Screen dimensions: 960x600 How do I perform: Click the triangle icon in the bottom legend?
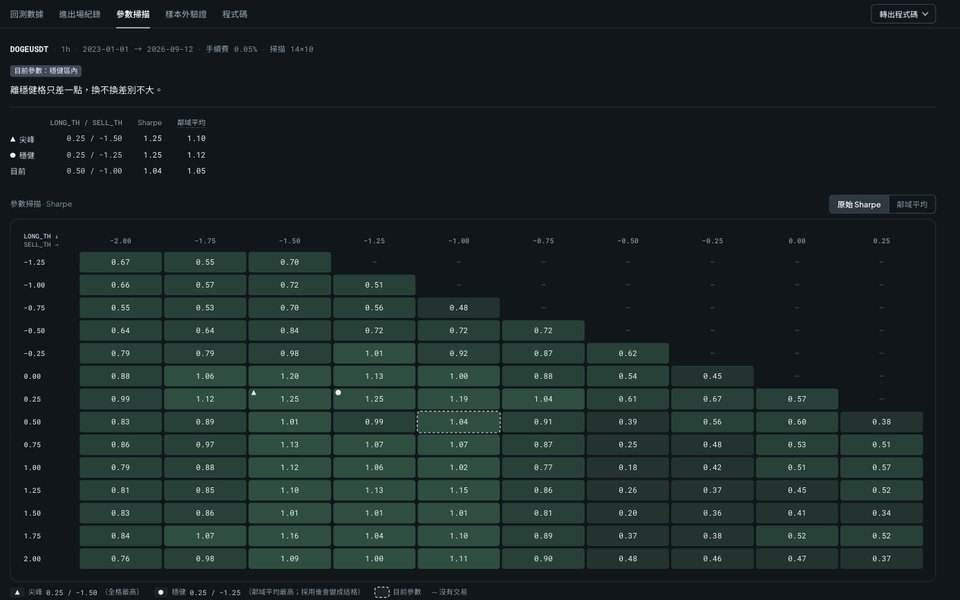[x=17, y=592]
